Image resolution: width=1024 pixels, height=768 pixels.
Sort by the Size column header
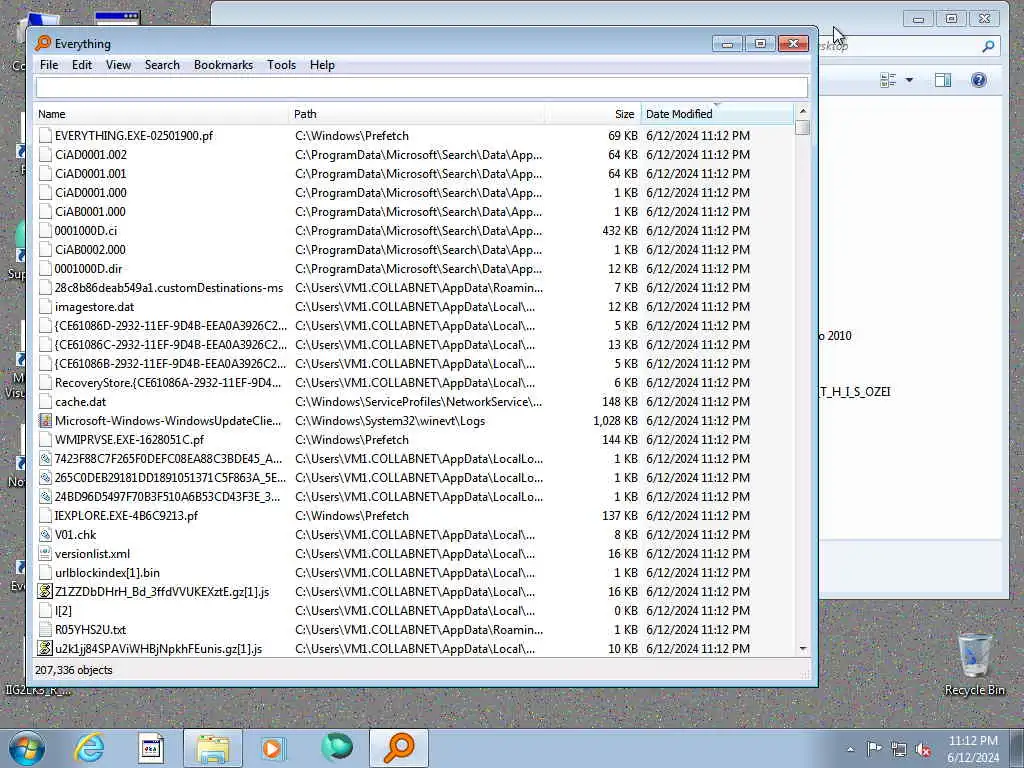pos(593,114)
